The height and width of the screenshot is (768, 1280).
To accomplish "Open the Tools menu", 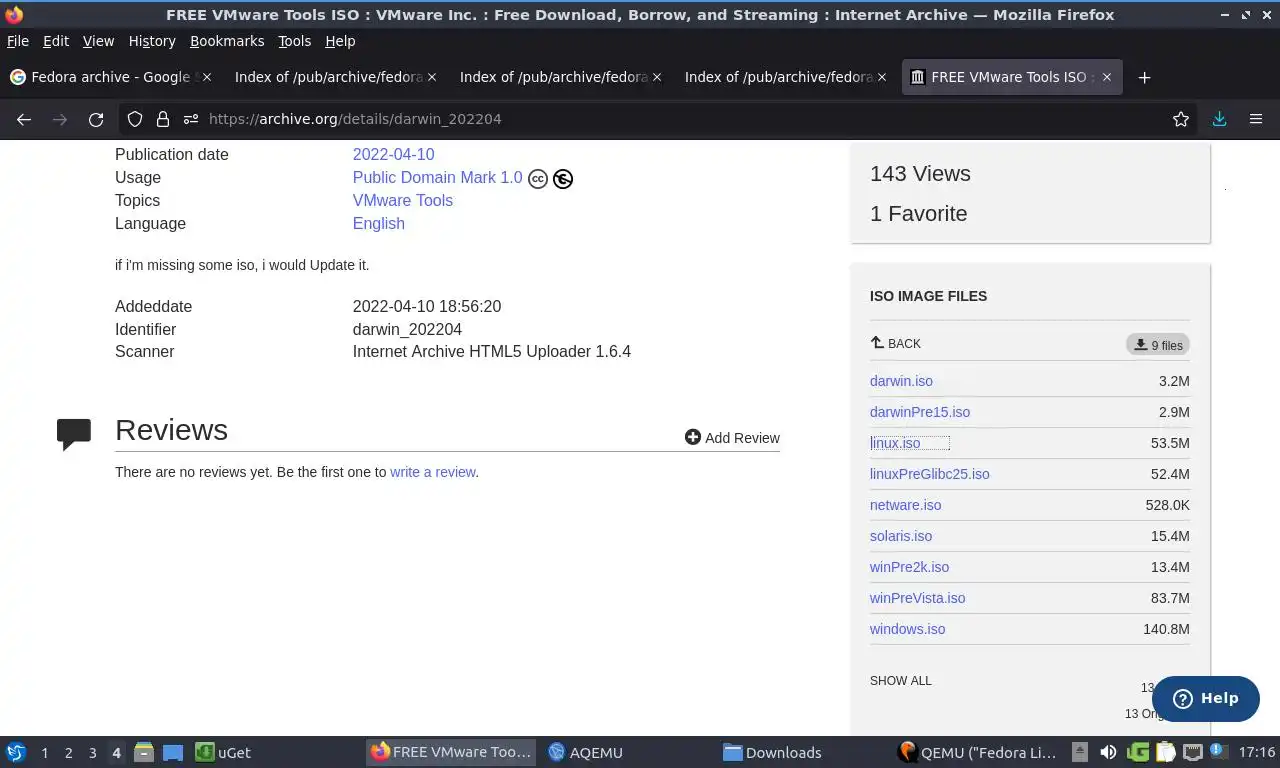I will click(295, 41).
